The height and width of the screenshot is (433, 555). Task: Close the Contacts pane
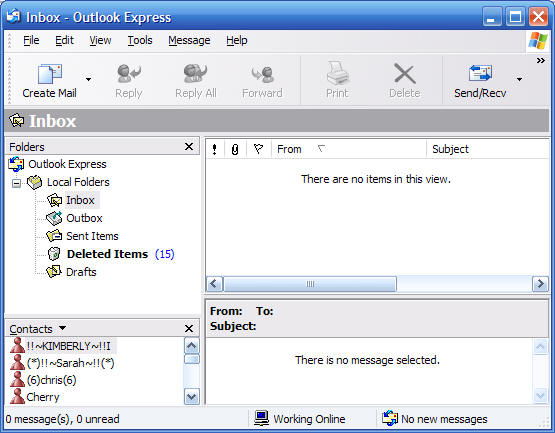pyautogui.click(x=189, y=329)
